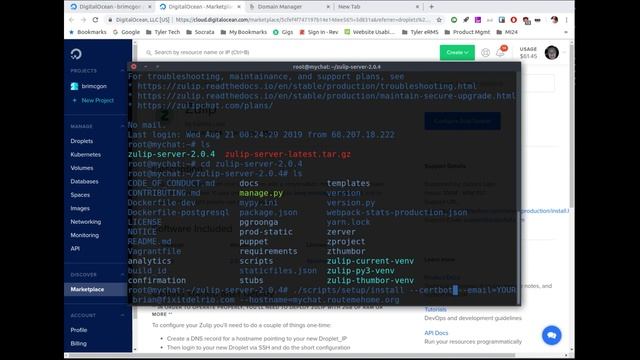Close the Domain Manager tab
The height and width of the screenshot is (360, 640).
(328, 7)
